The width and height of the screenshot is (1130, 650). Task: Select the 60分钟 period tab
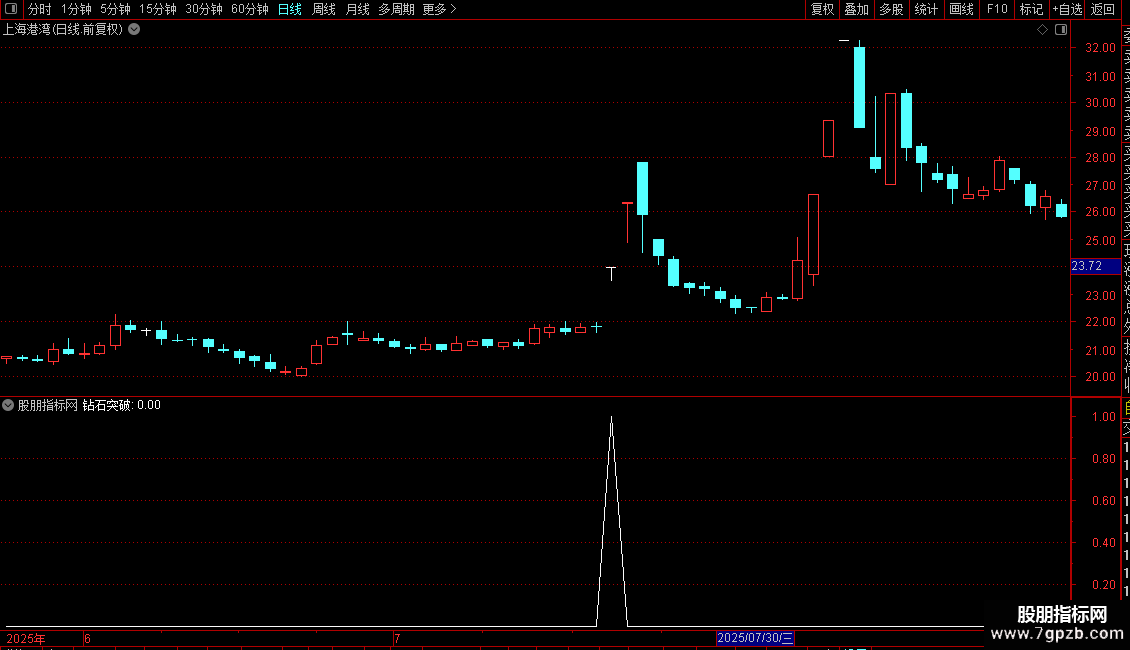pos(249,9)
